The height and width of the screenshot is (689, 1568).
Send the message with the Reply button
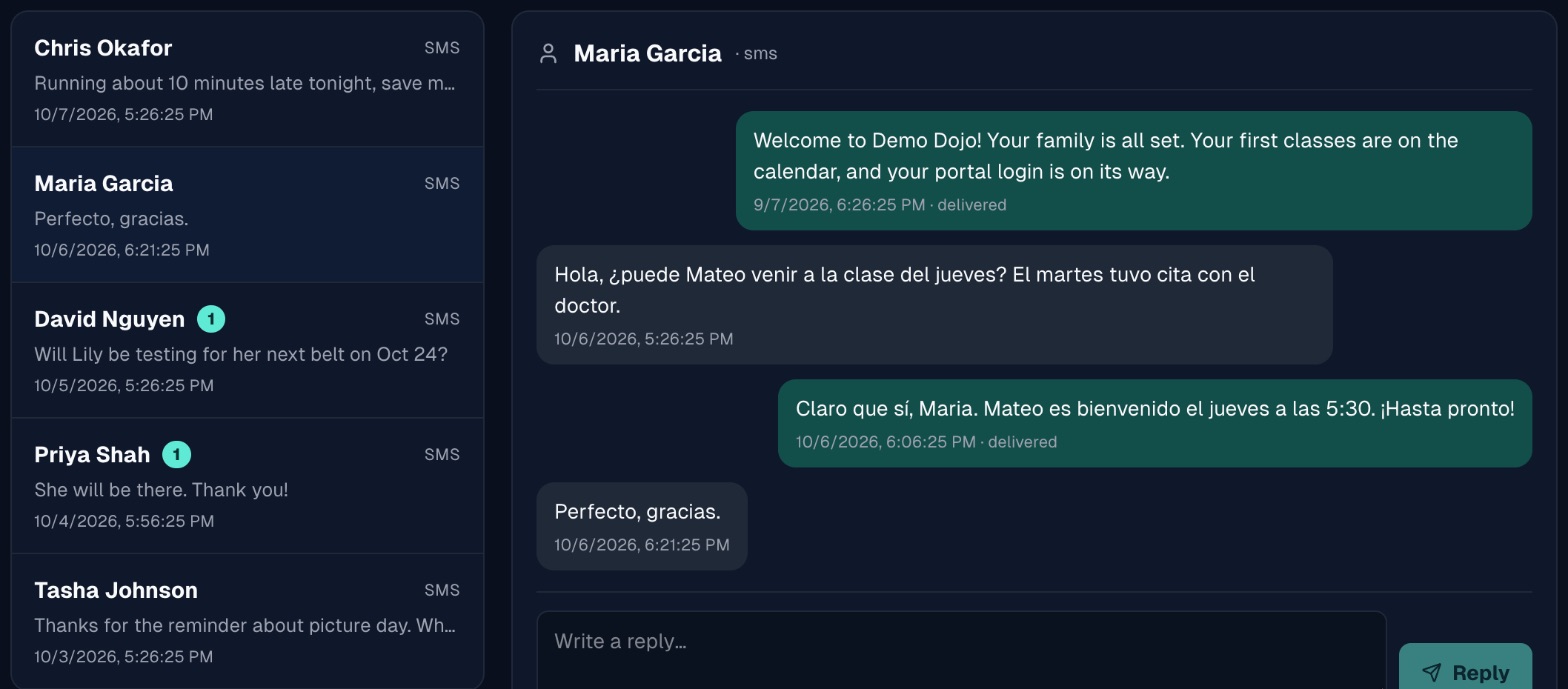(1465, 666)
